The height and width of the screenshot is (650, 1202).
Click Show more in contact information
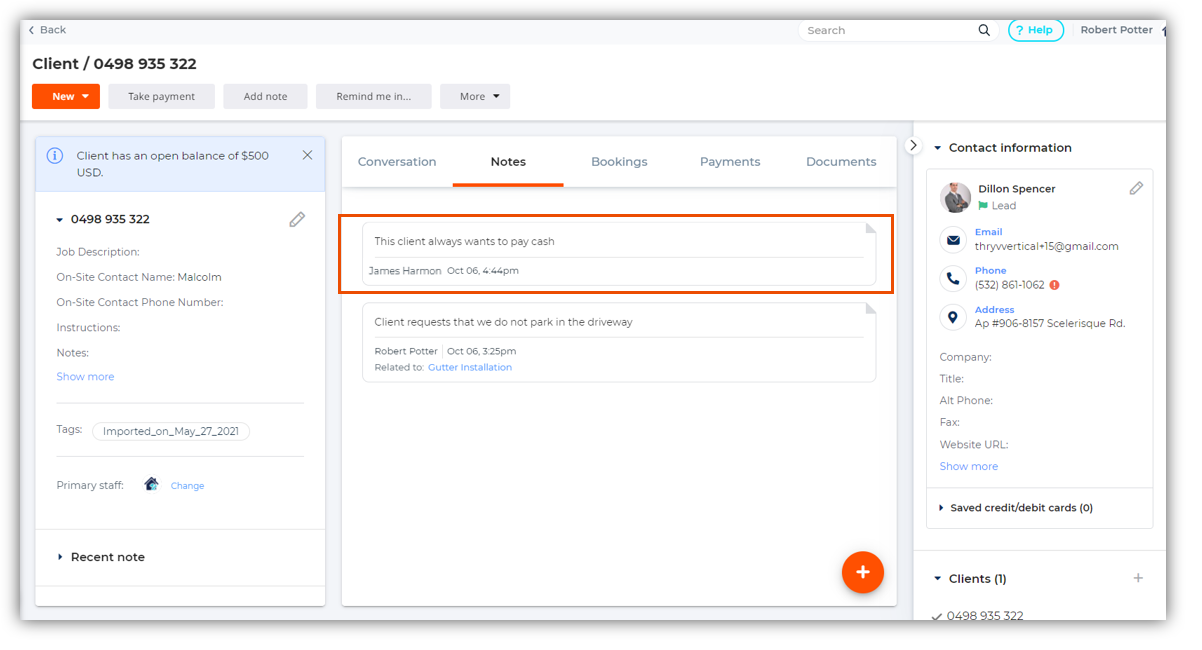pos(968,466)
